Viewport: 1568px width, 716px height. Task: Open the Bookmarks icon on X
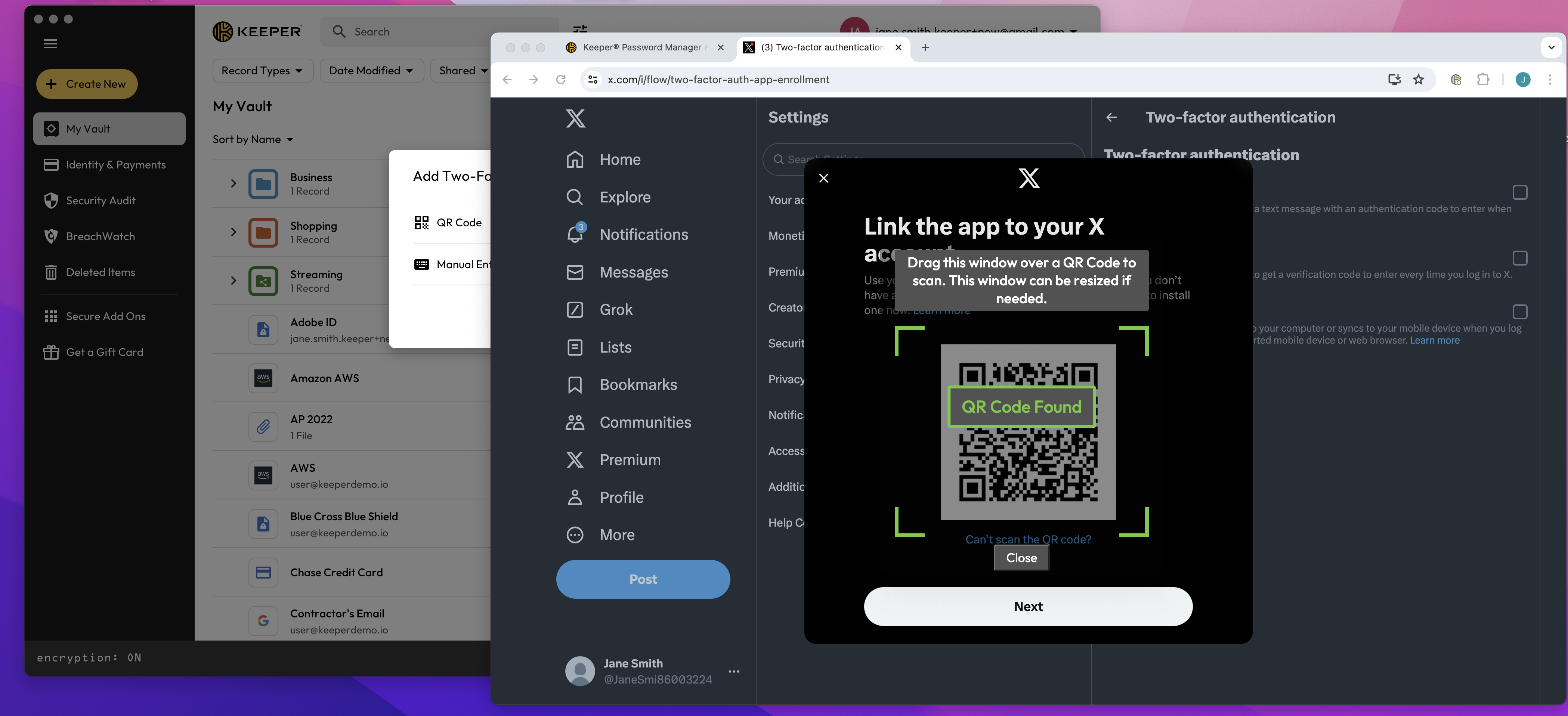(575, 384)
